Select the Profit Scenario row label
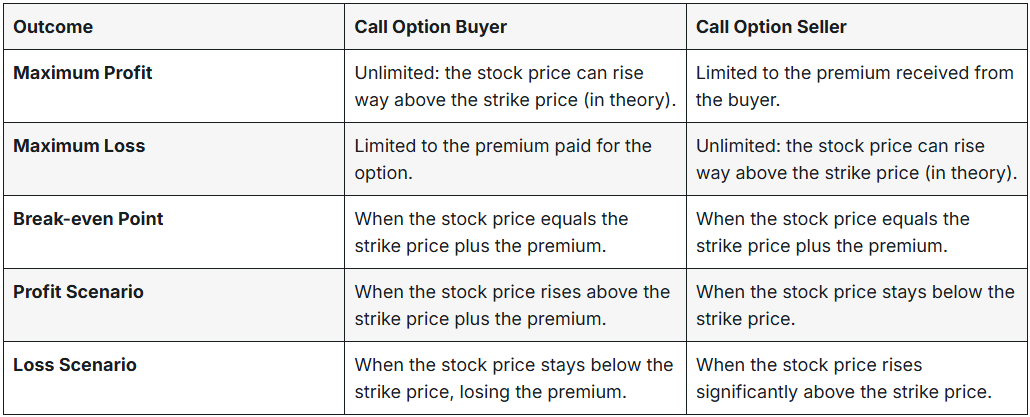Image resolution: width=1030 pixels, height=417 pixels. (x=78, y=292)
